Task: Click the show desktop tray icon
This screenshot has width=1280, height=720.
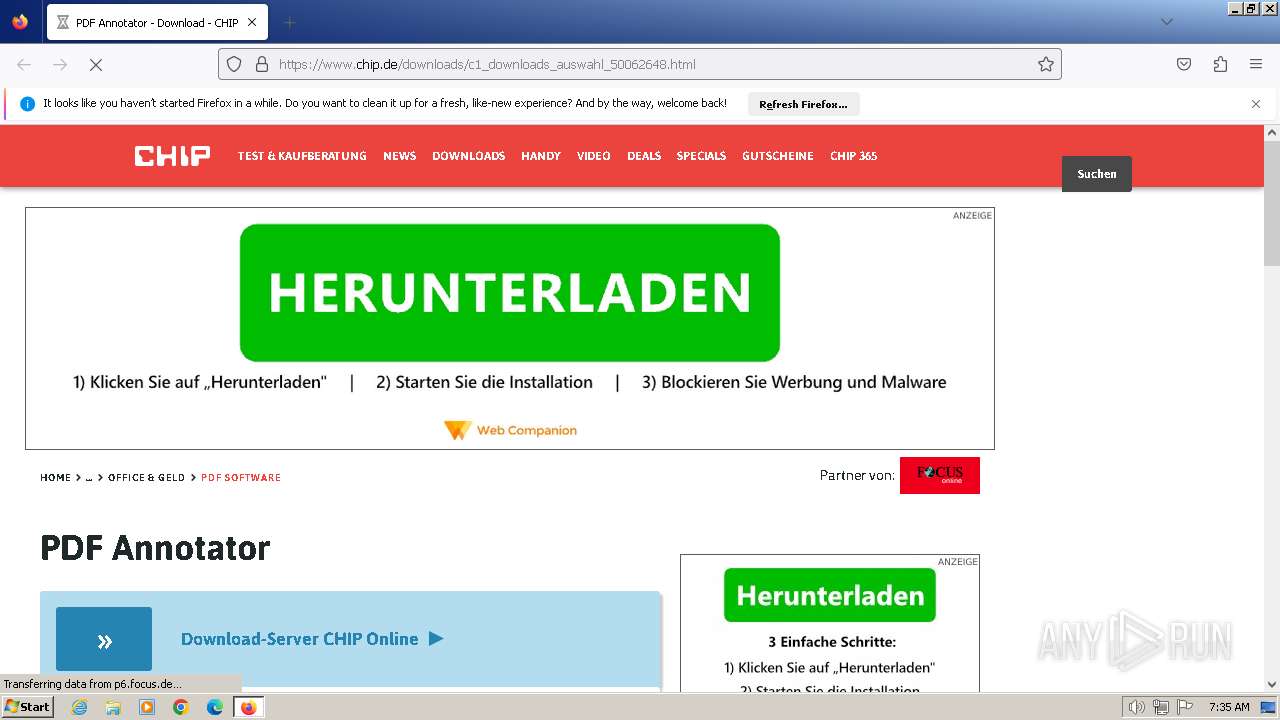Action: tap(1269, 707)
